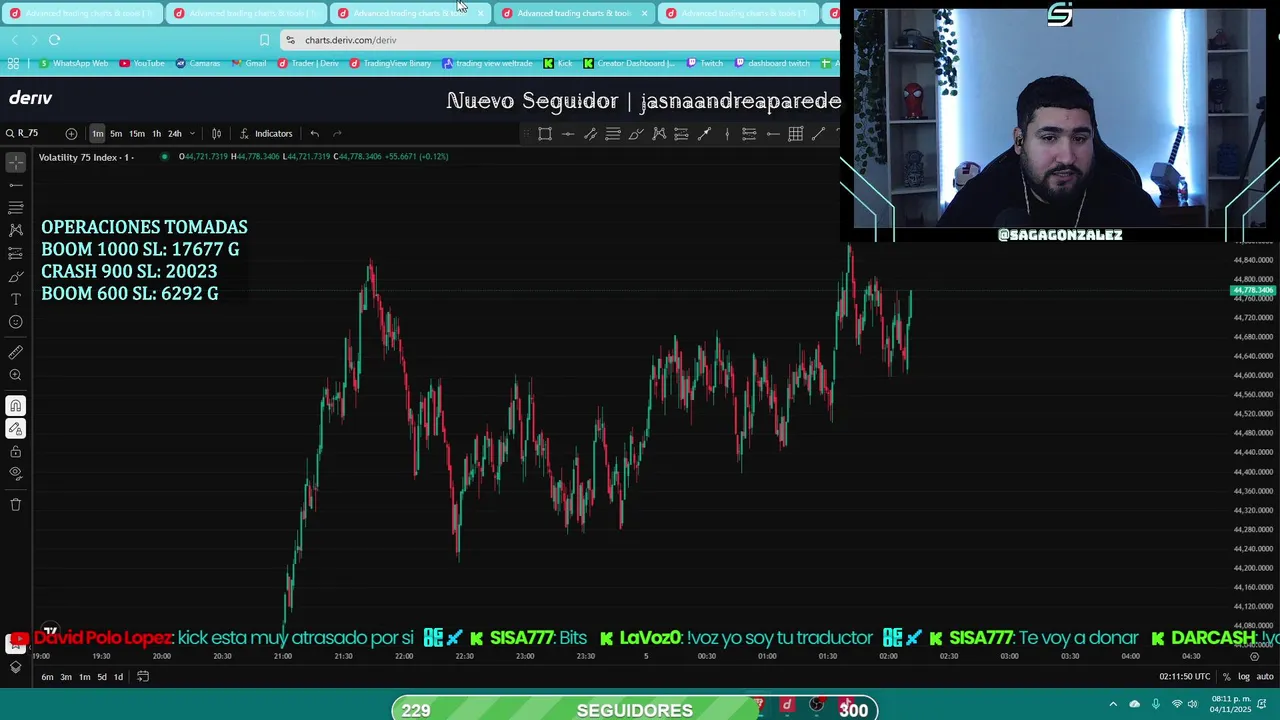The height and width of the screenshot is (720, 1280).
Task: Toggle magnet mode
Action: (15, 406)
